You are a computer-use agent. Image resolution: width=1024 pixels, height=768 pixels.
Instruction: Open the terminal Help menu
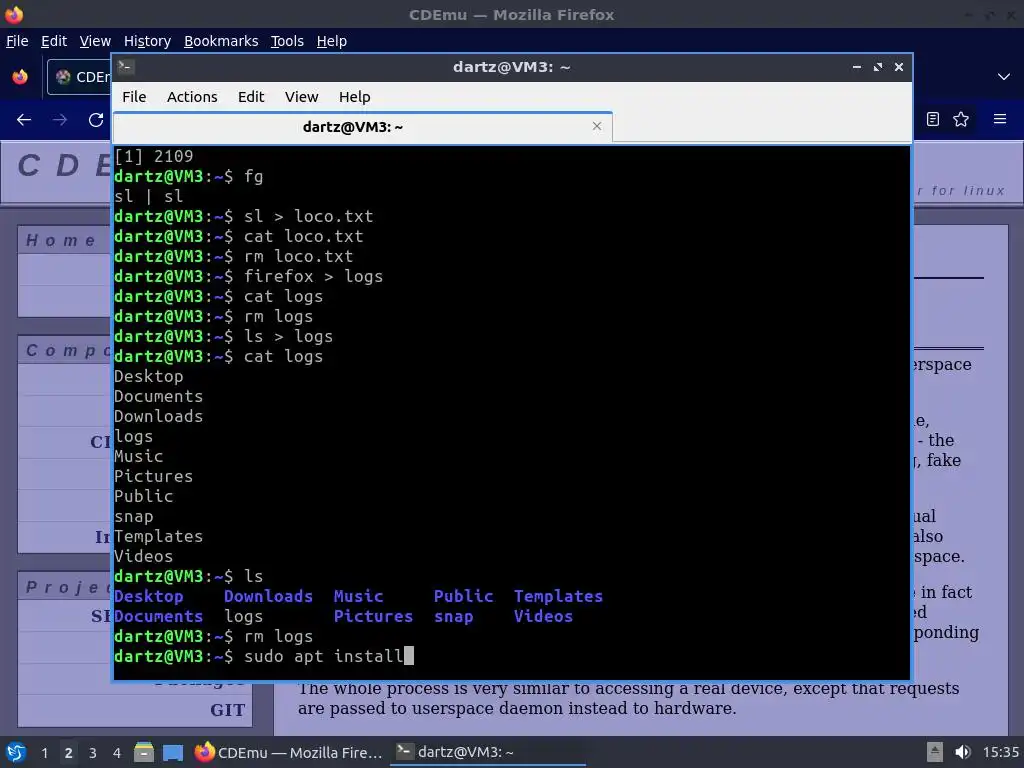(355, 97)
